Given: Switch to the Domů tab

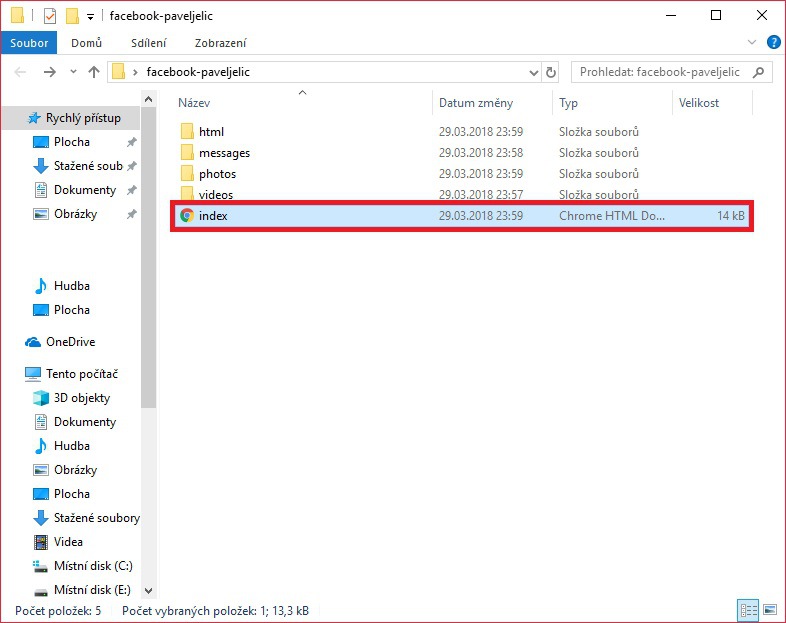Looking at the screenshot, I should pos(86,43).
